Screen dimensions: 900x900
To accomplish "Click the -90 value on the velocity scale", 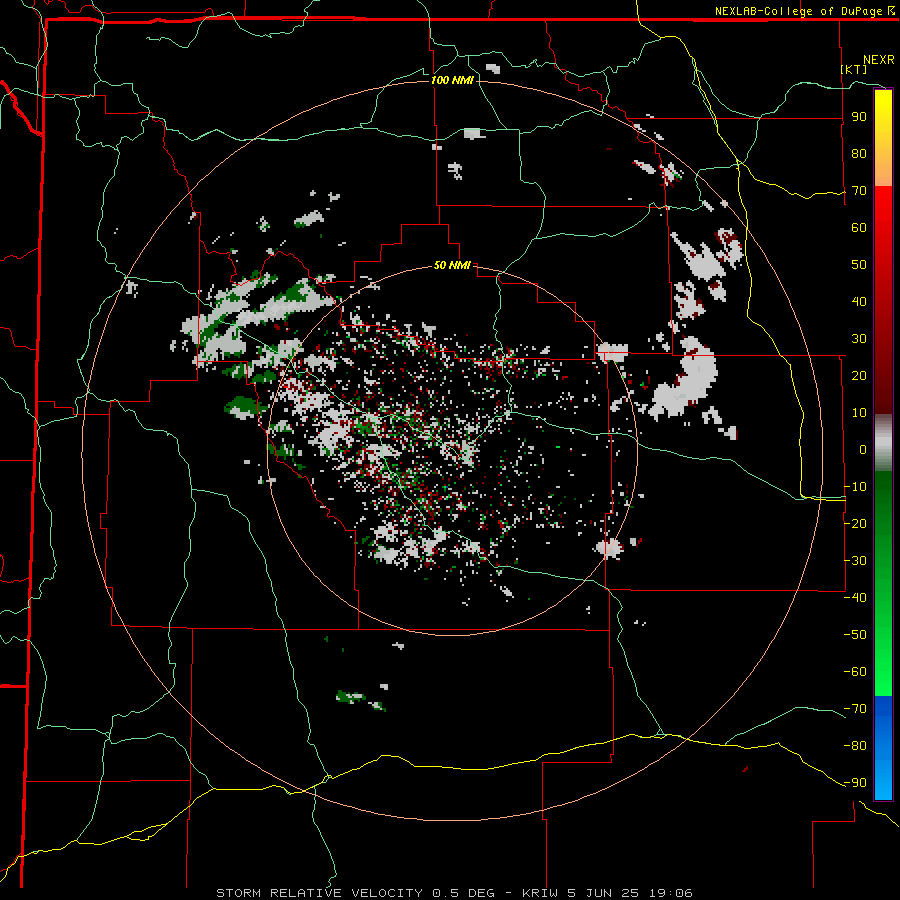I will (x=855, y=782).
